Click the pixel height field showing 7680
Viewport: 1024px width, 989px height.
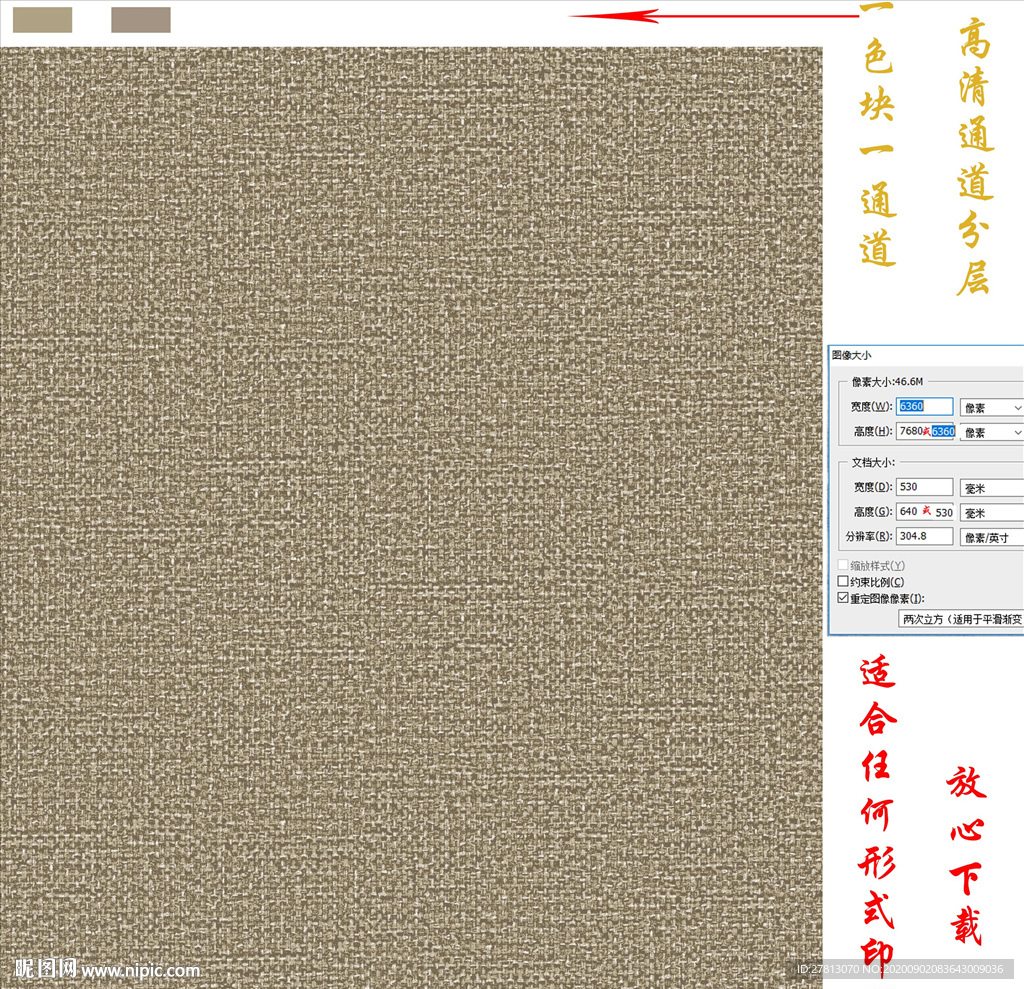click(925, 431)
